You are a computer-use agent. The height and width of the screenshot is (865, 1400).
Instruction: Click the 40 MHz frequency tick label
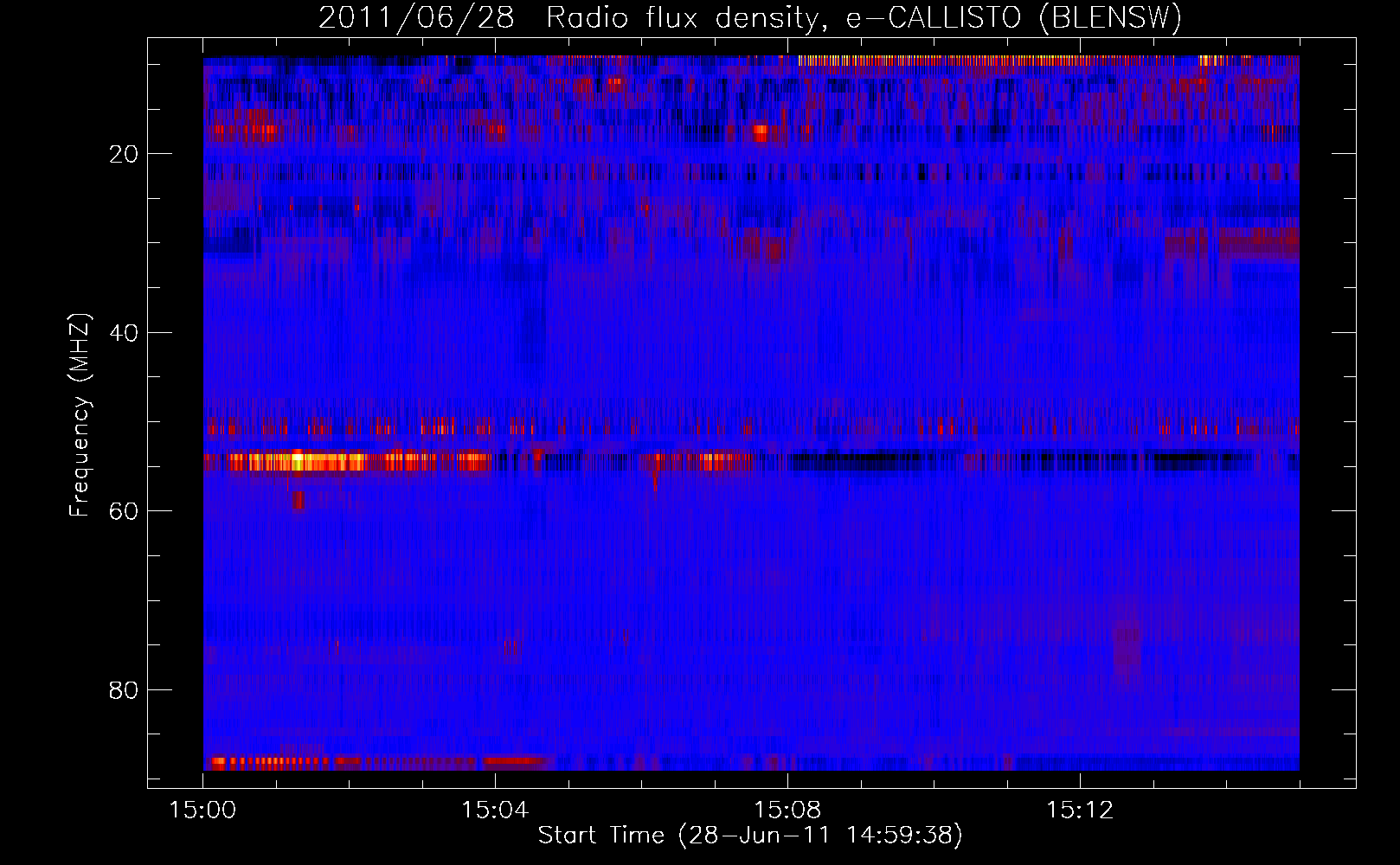pyautogui.click(x=124, y=333)
